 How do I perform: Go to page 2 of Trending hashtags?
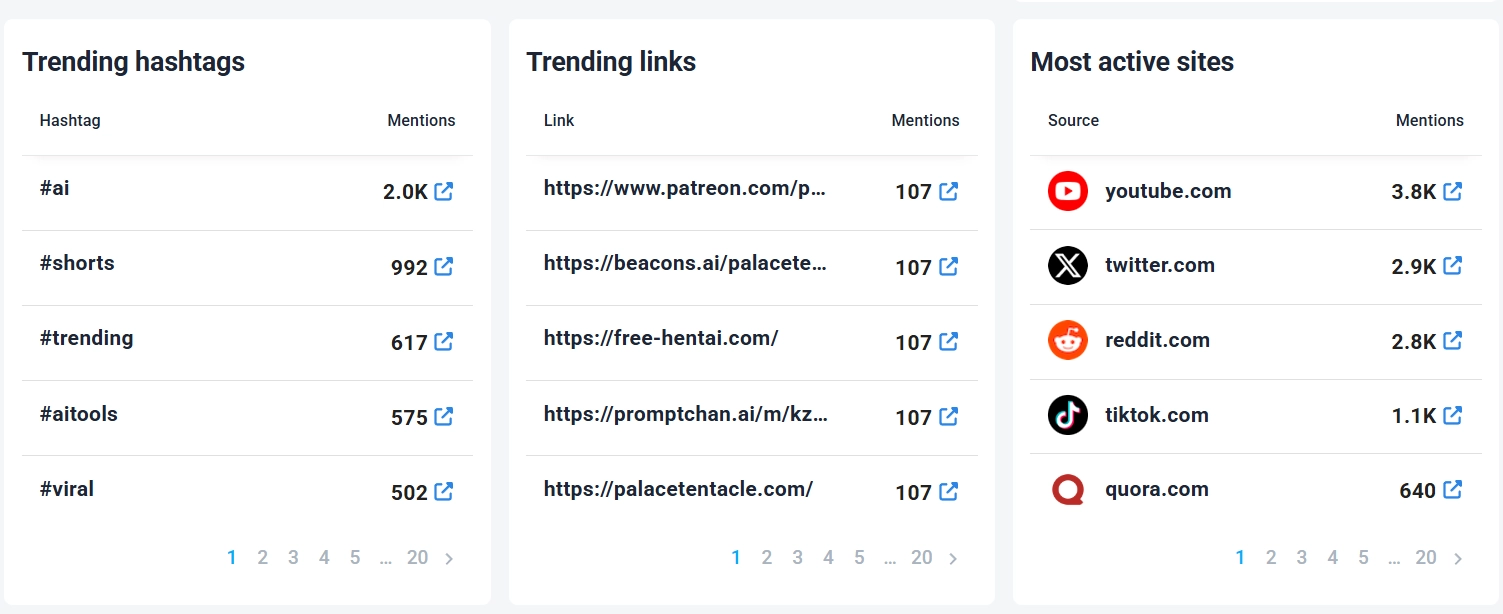point(262,557)
